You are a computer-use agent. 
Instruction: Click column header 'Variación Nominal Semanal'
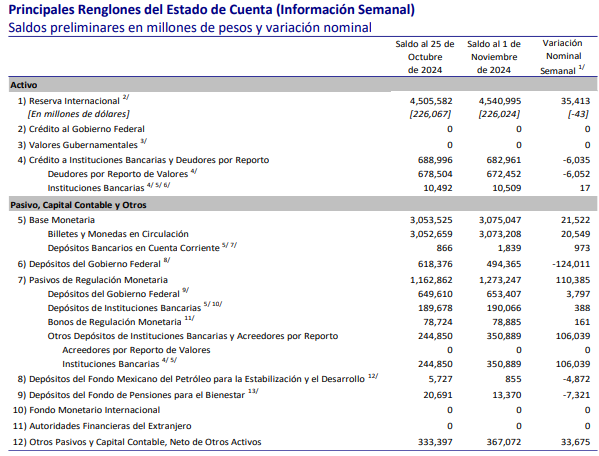coord(563,57)
